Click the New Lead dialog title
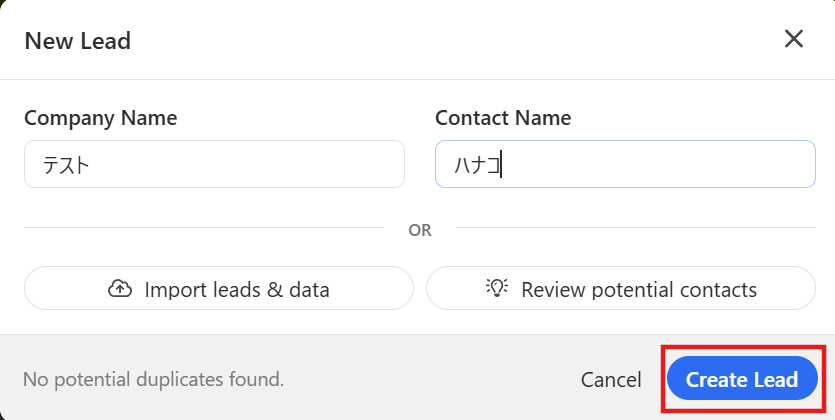 tap(77, 41)
